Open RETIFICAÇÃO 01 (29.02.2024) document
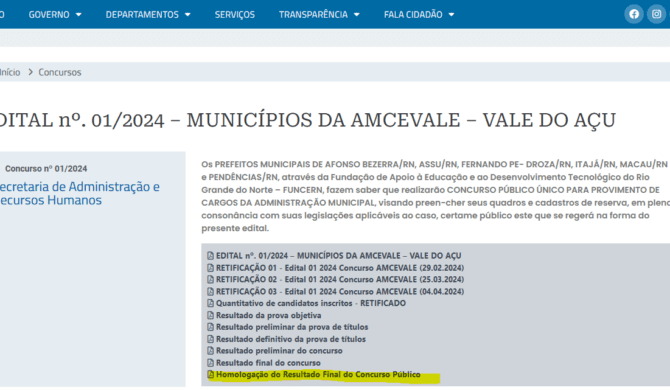 coord(340,268)
